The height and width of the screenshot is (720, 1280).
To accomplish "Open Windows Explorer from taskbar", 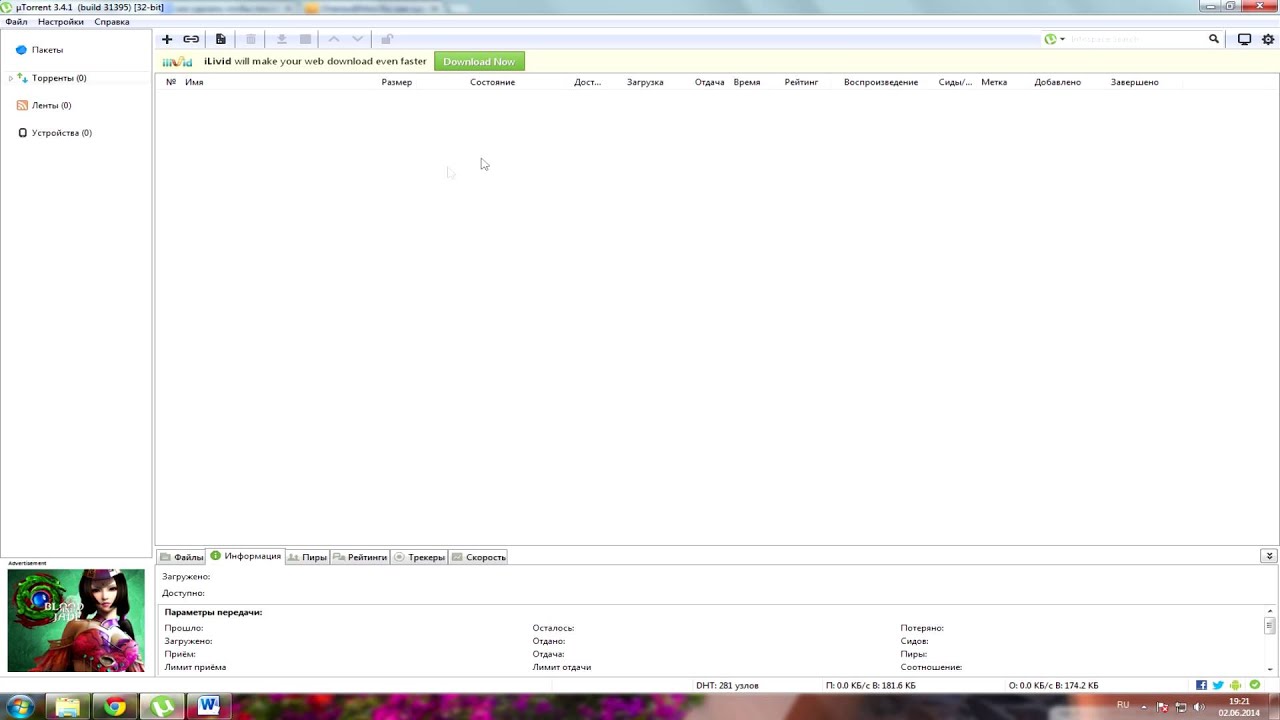I will (67, 707).
